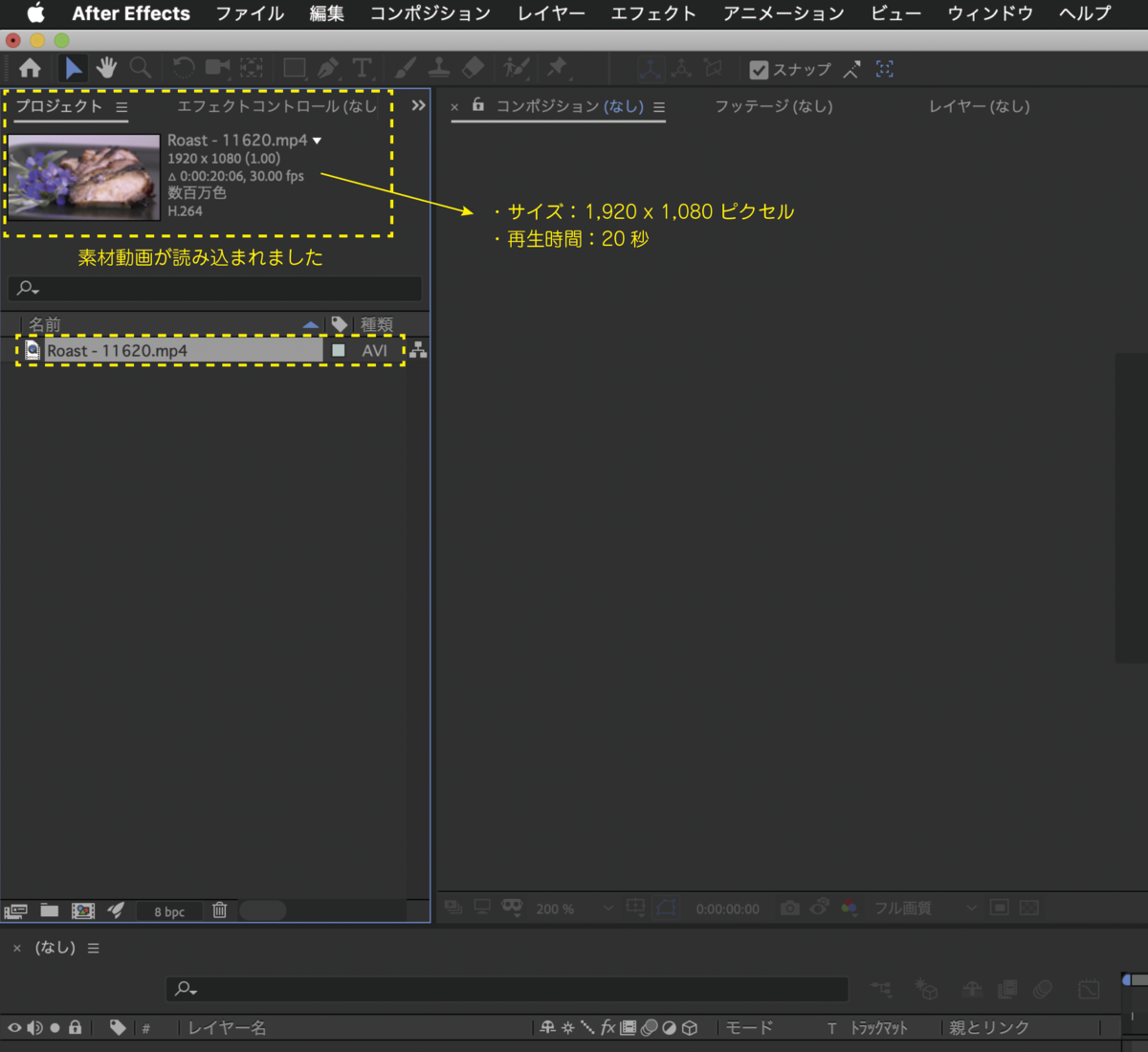Sort by the 名前 column header
1148x1052 pixels.
(x=45, y=325)
